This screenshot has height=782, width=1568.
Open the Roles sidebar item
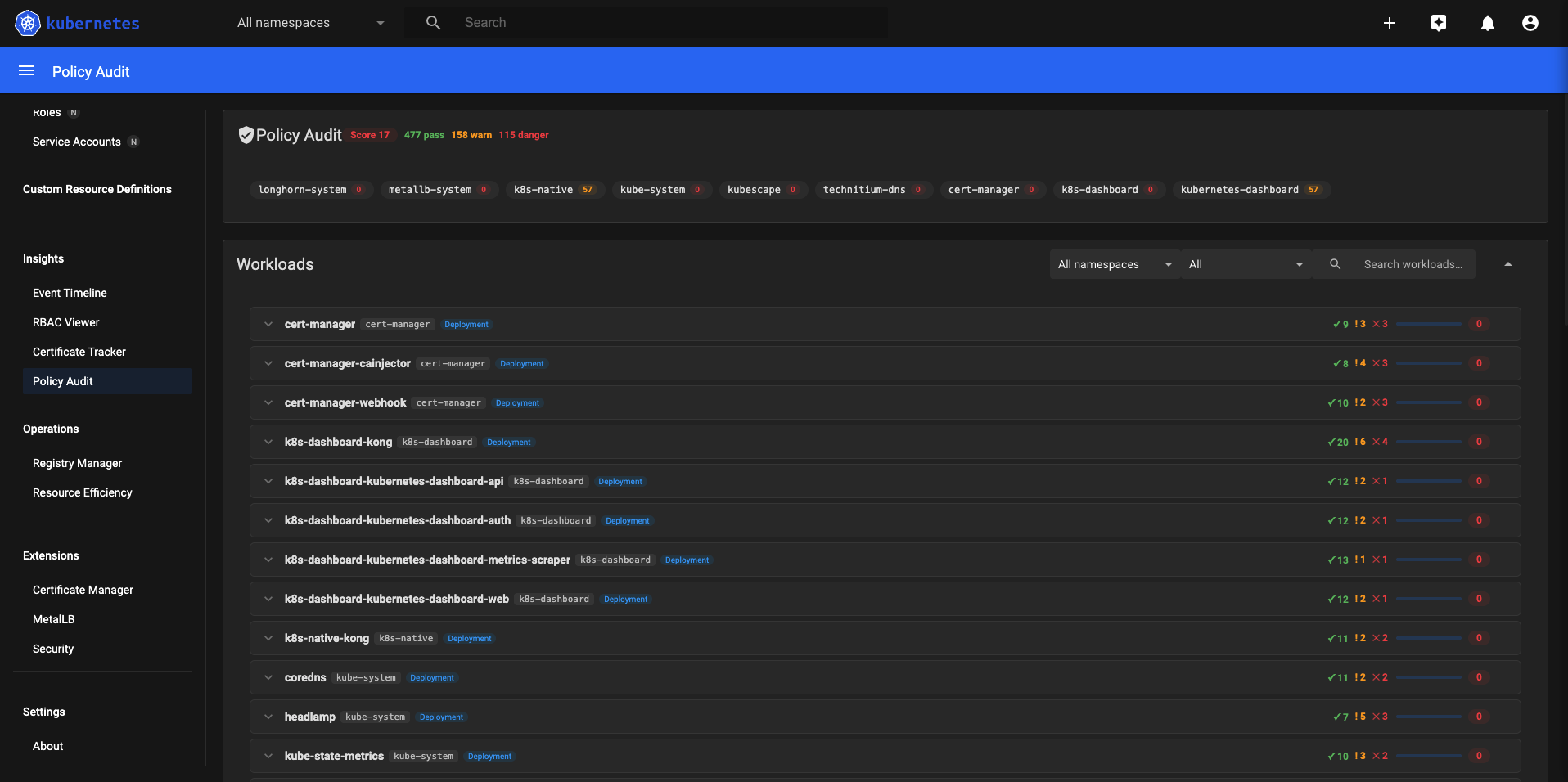[47, 113]
